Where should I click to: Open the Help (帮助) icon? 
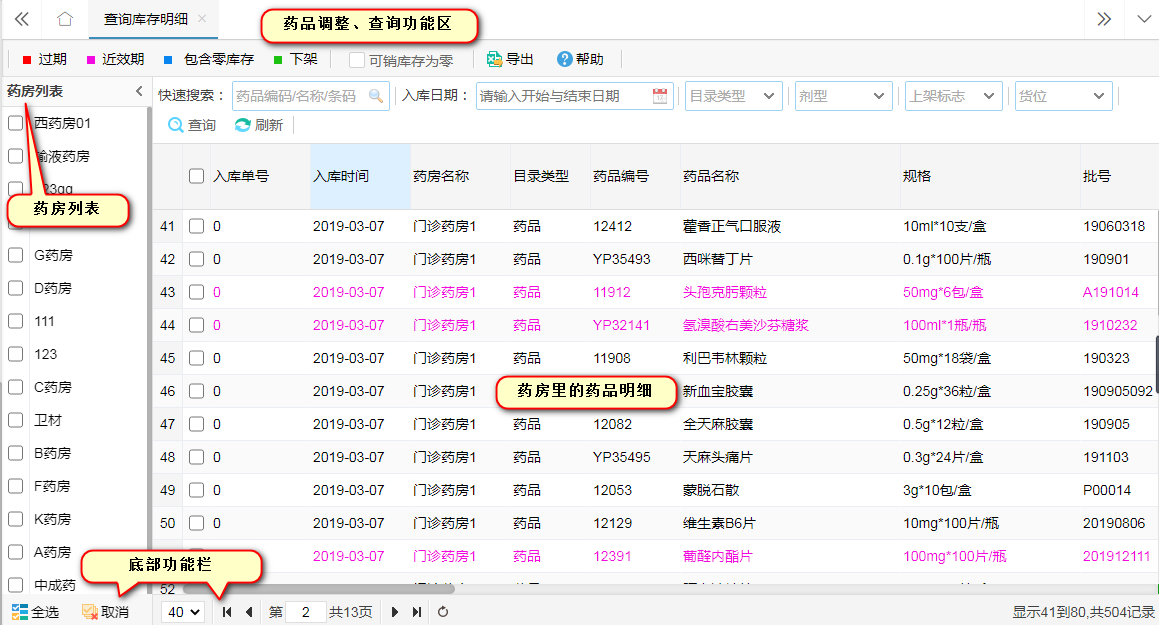[x=565, y=60]
